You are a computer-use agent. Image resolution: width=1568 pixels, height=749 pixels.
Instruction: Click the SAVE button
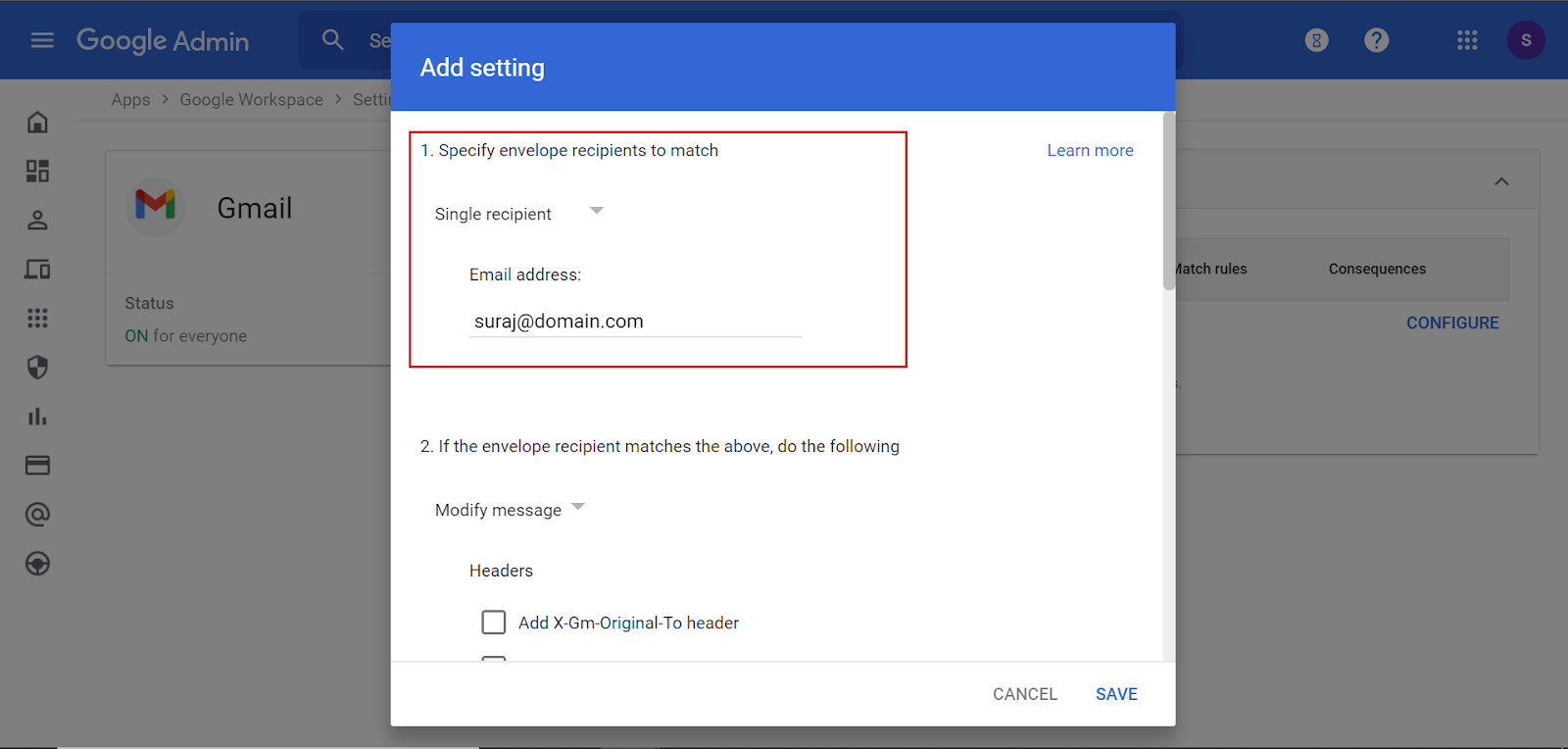click(x=1116, y=694)
